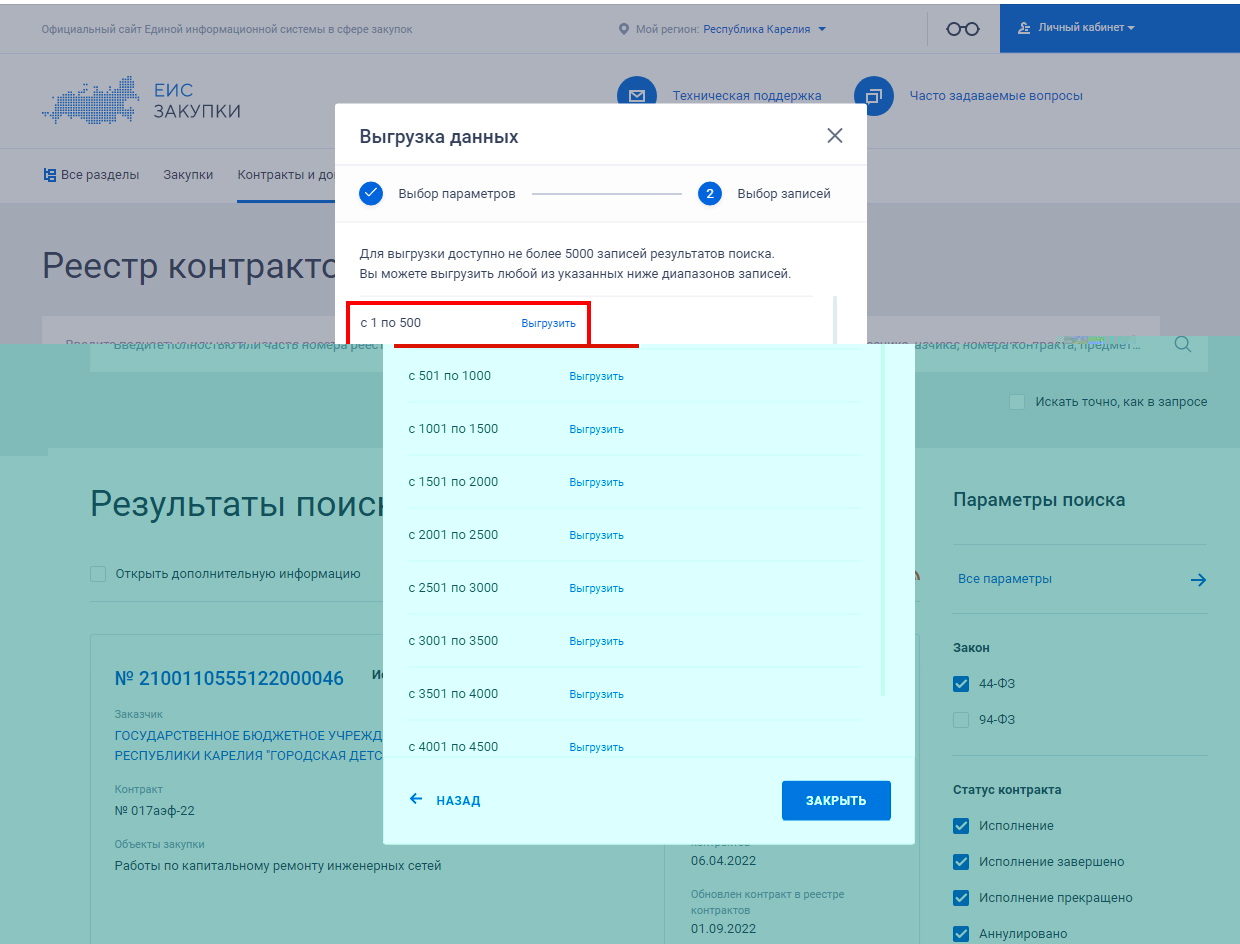Image resolution: width=1240 pixels, height=944 pixels.
Task: Click the text Работы по капитальному ремонту инженерных сетей
Action: (x=278, y=866)
